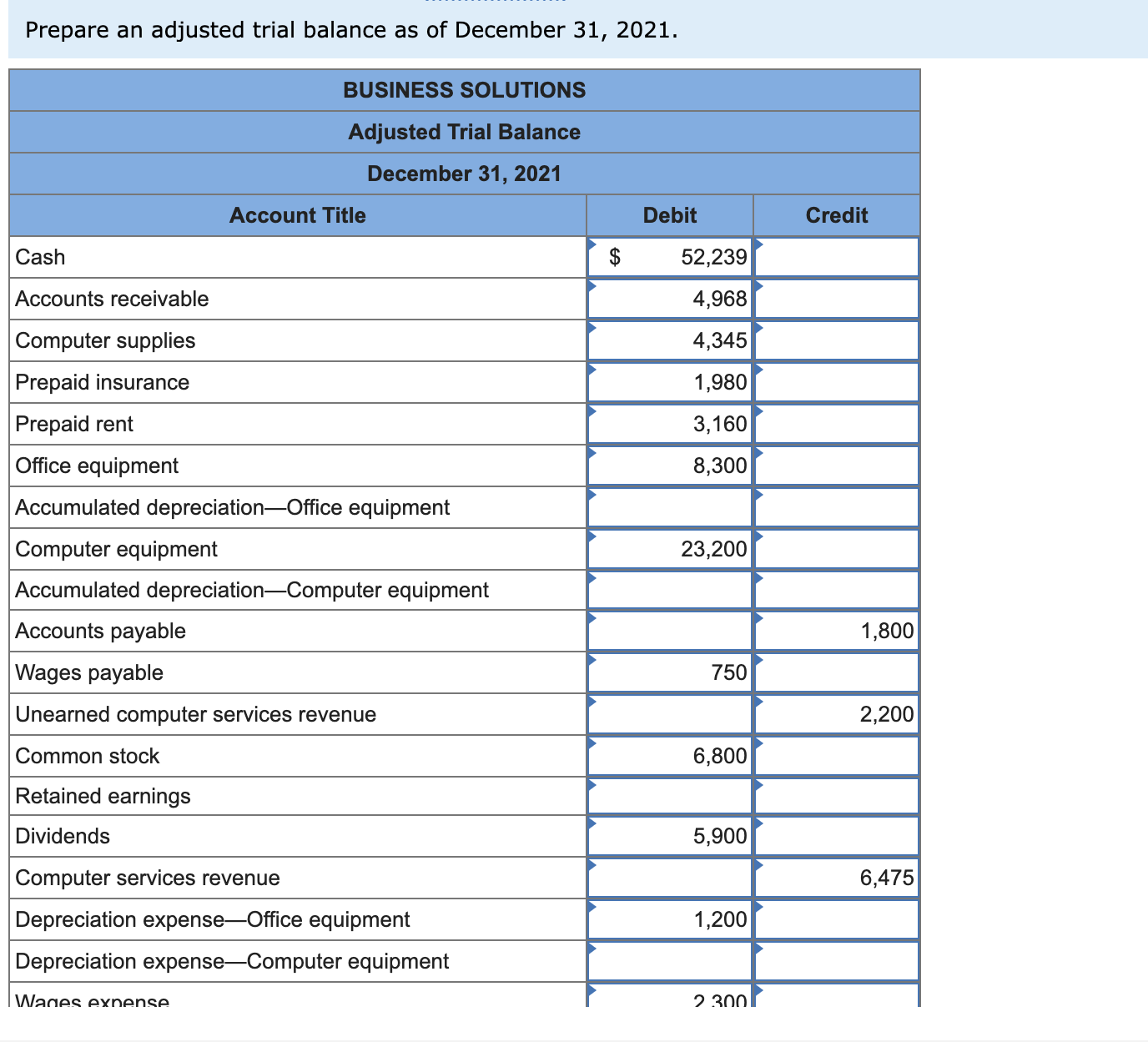Image resolution: width=1148 pixels, height=1042 pixels.
Task: Select Accounts payable credit cell 1,800
Action: (837, 631)
